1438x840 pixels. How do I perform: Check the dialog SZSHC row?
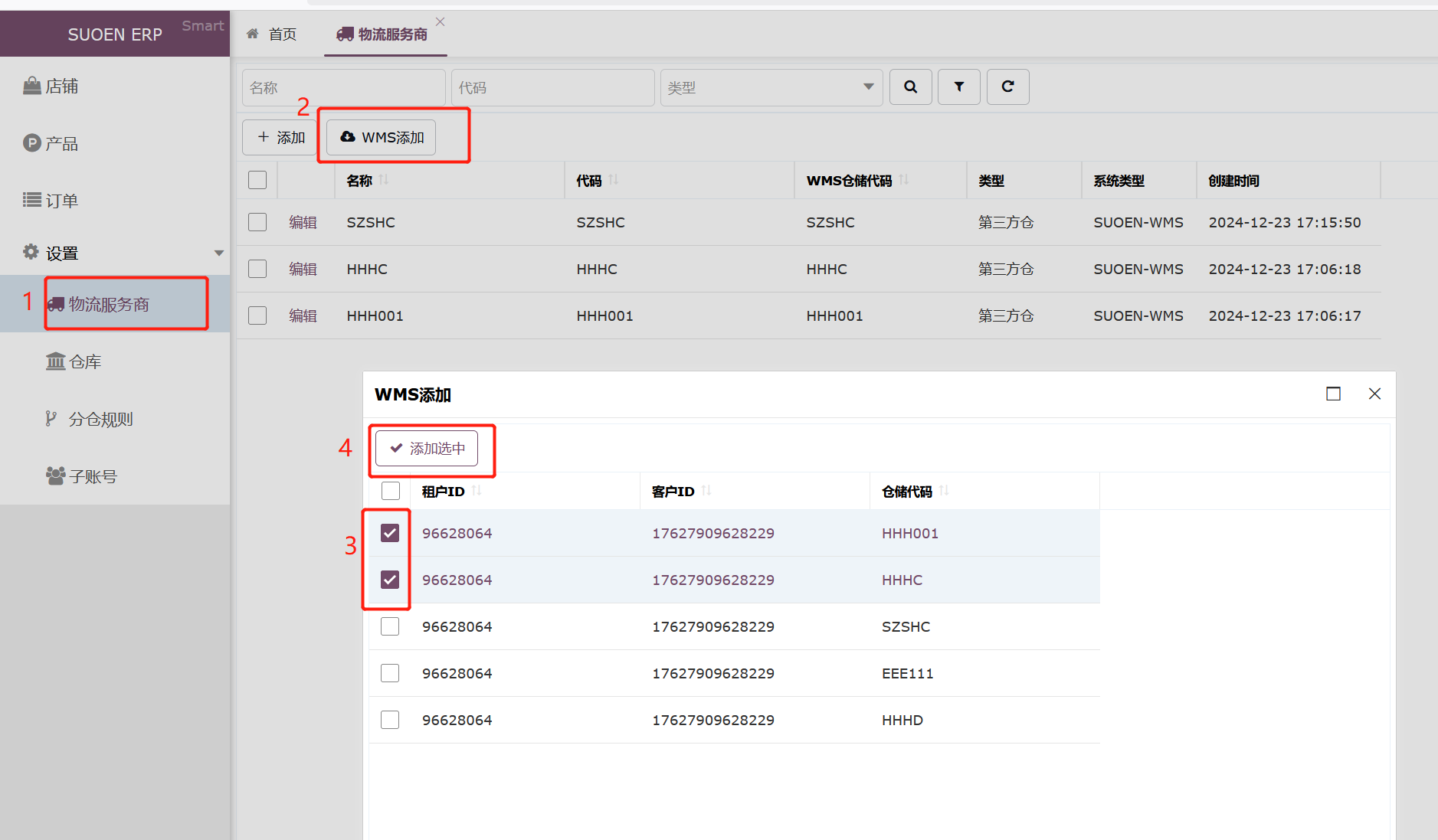point(390,626)
